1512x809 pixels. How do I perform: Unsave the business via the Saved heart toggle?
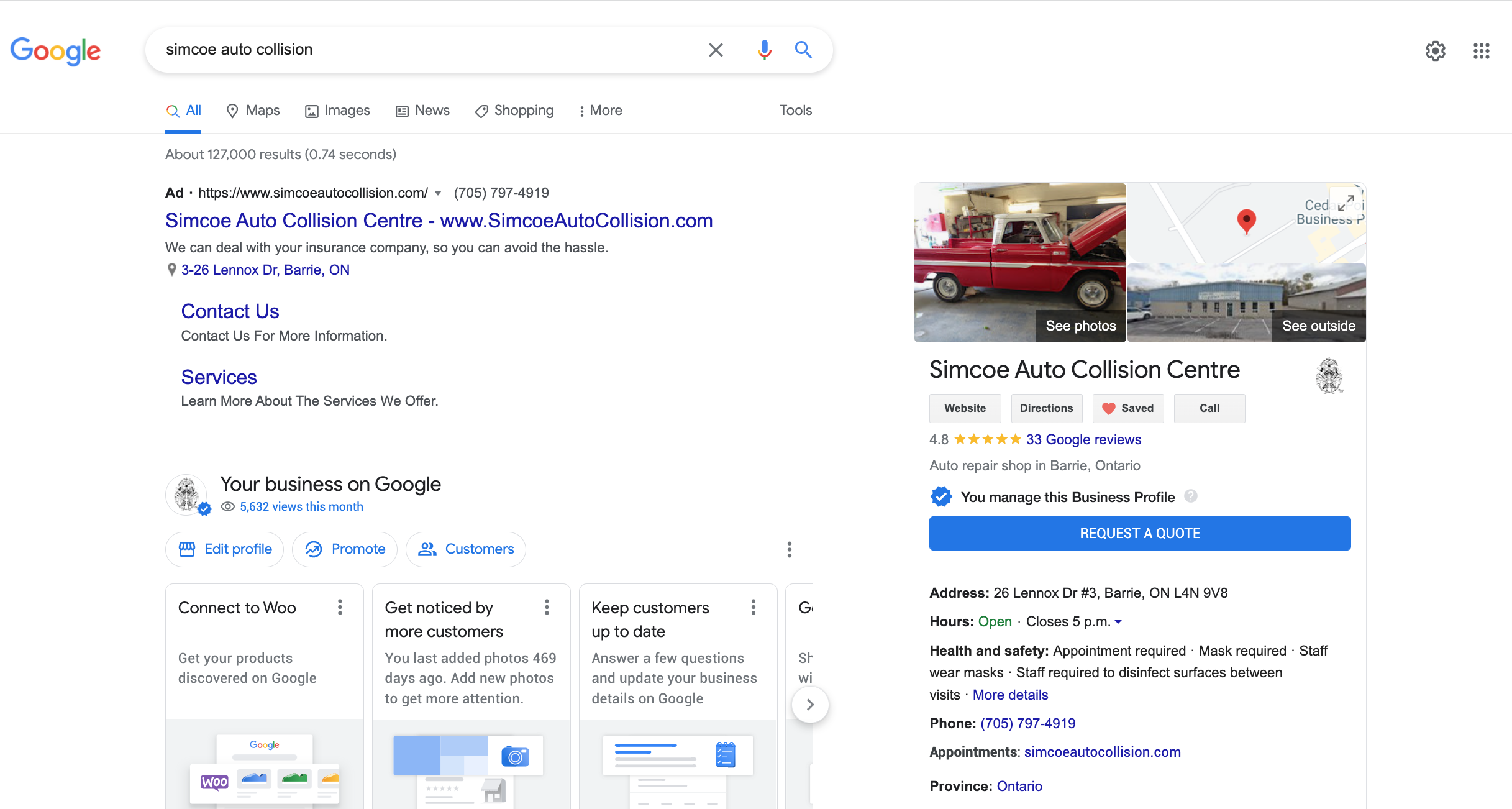1109,408
